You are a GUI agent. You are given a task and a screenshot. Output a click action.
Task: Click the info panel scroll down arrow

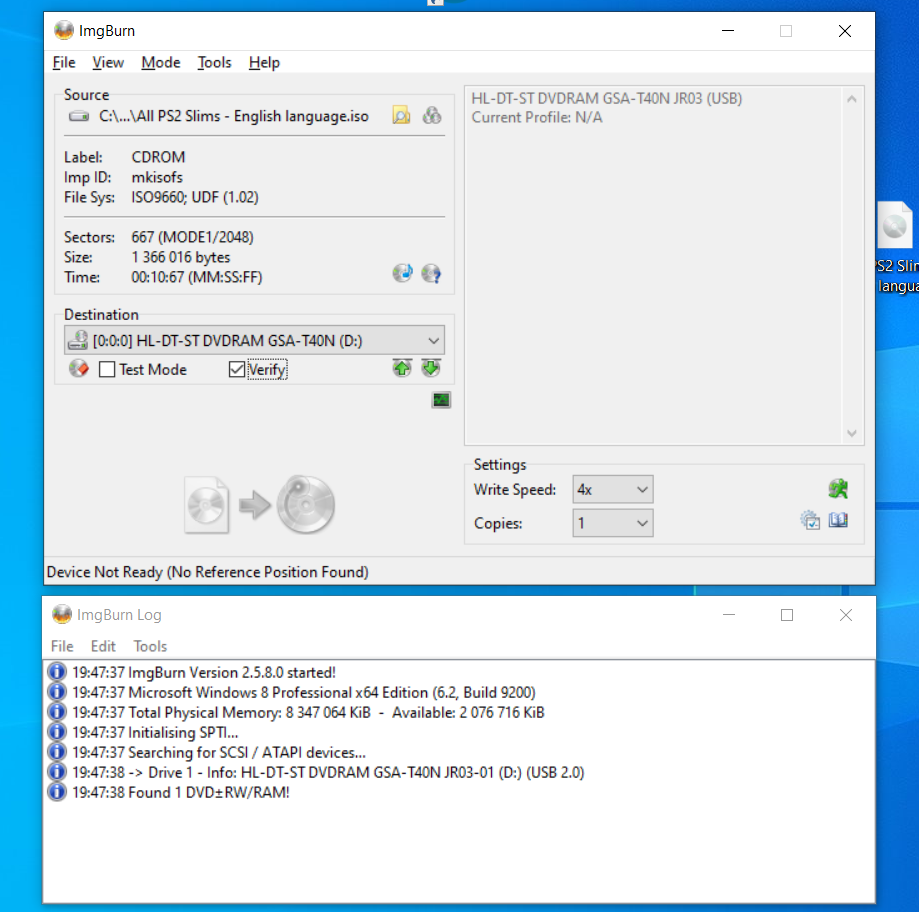click(x=852, y=433)
